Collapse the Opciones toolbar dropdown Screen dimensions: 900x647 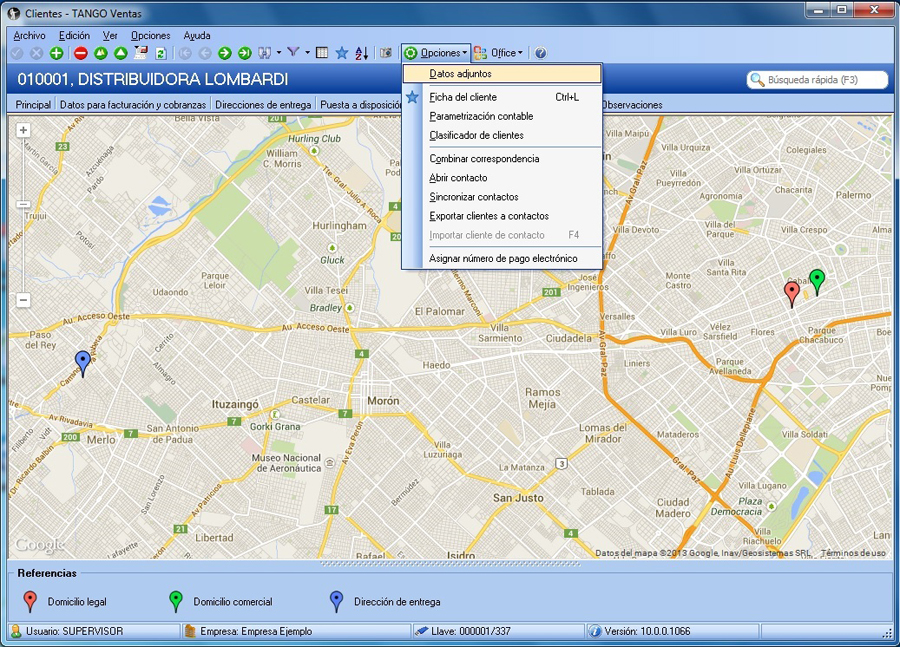coord(436,53)
